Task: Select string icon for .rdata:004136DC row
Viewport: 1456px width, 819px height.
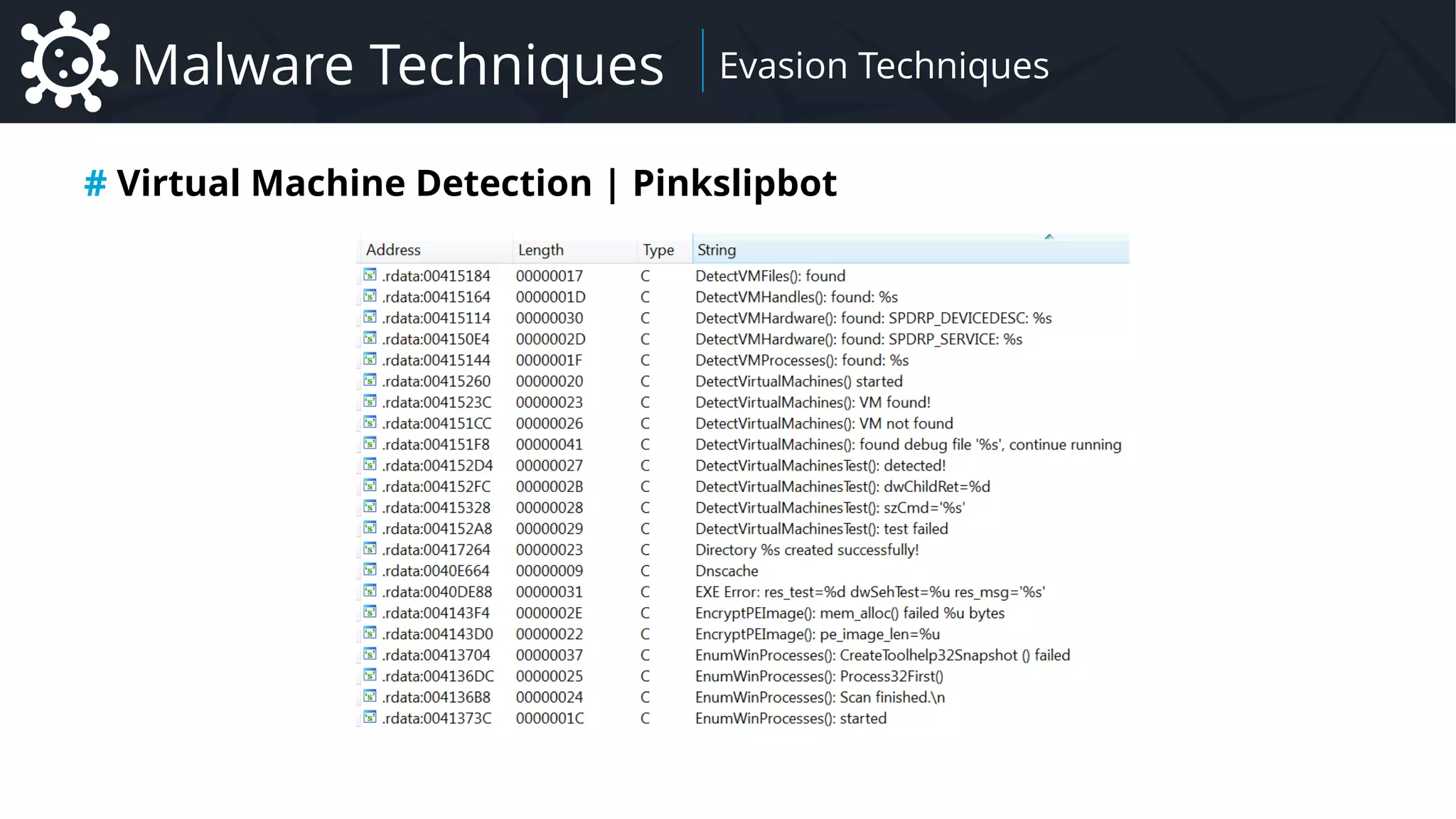Action: pyautogui.click(x=370, y=675)
